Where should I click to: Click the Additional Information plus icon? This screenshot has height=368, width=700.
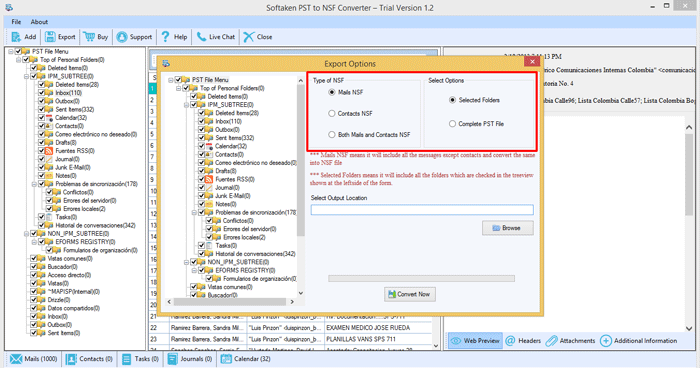click(x=606, y=341)
